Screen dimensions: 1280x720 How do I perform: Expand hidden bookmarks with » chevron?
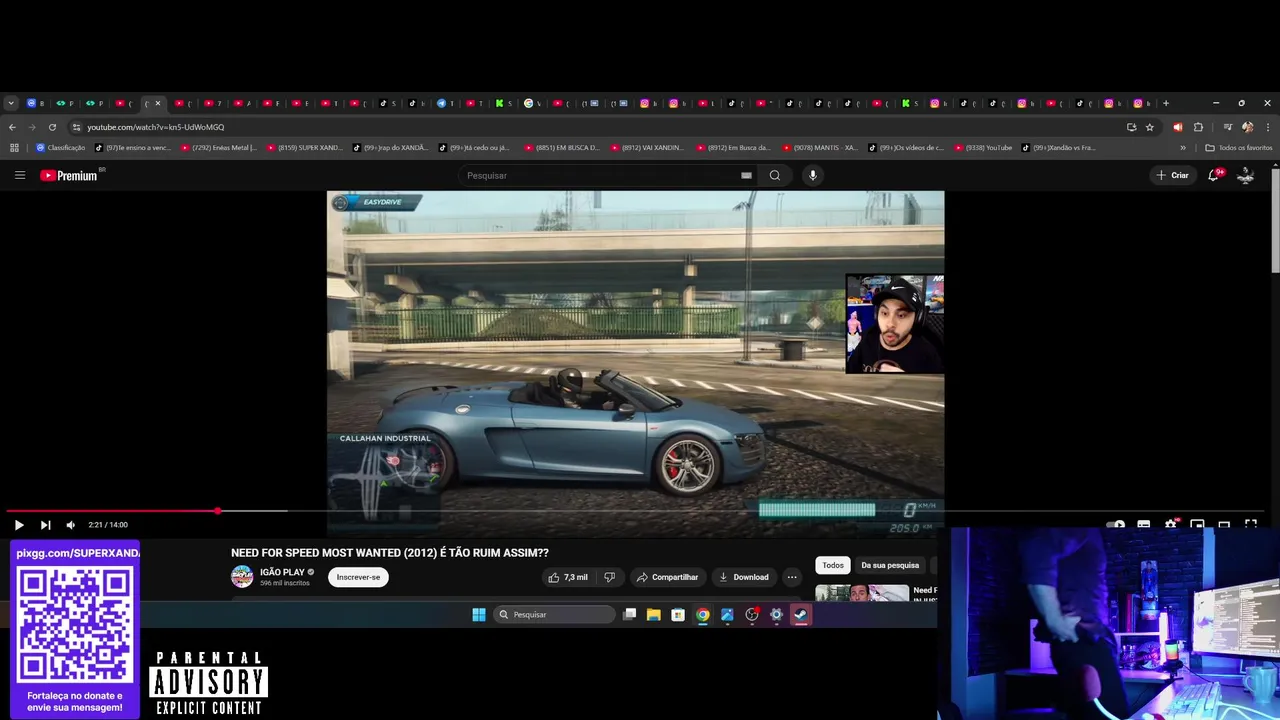[1183, 148]
